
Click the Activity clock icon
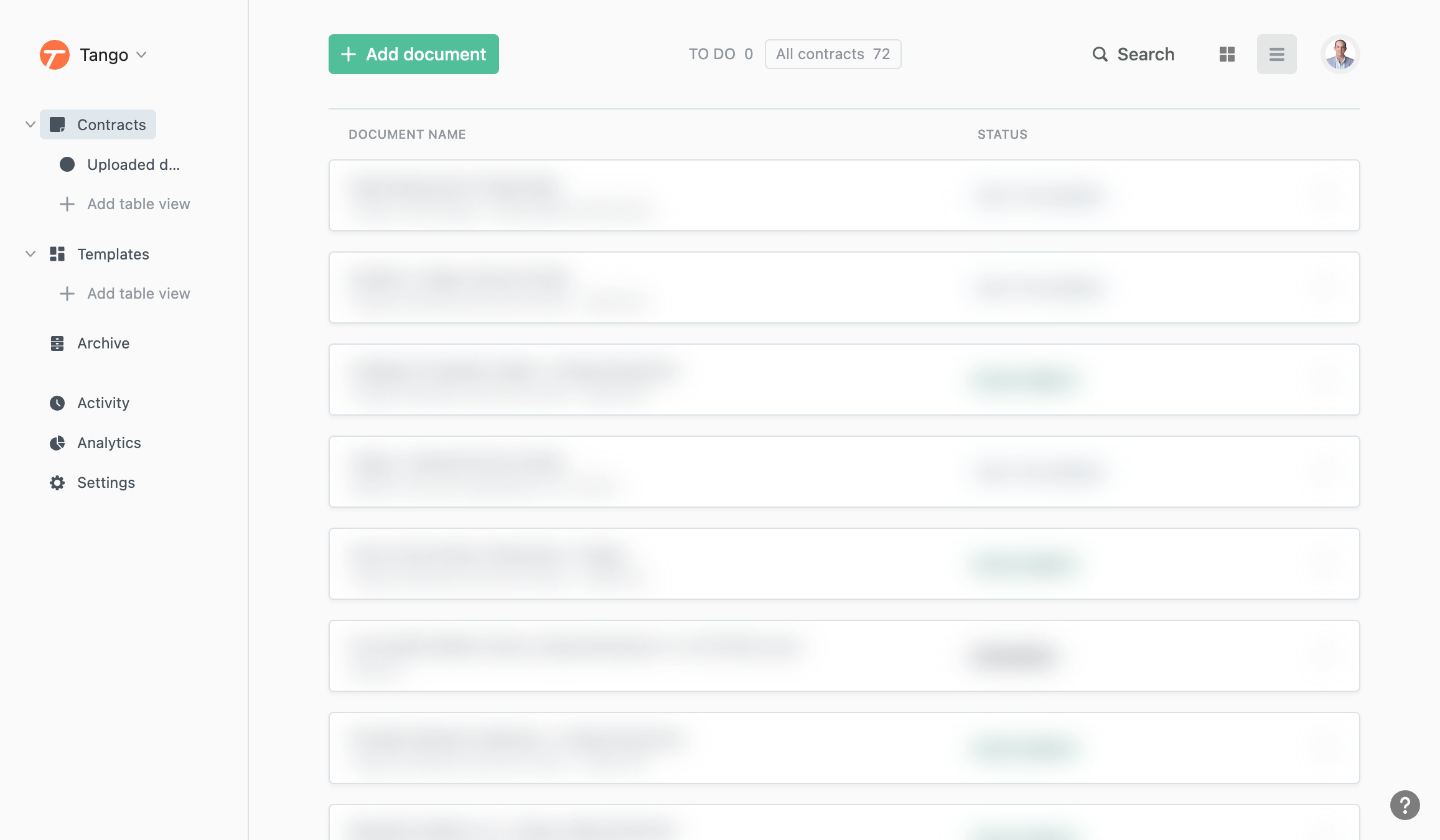click(x=57, y=403)
